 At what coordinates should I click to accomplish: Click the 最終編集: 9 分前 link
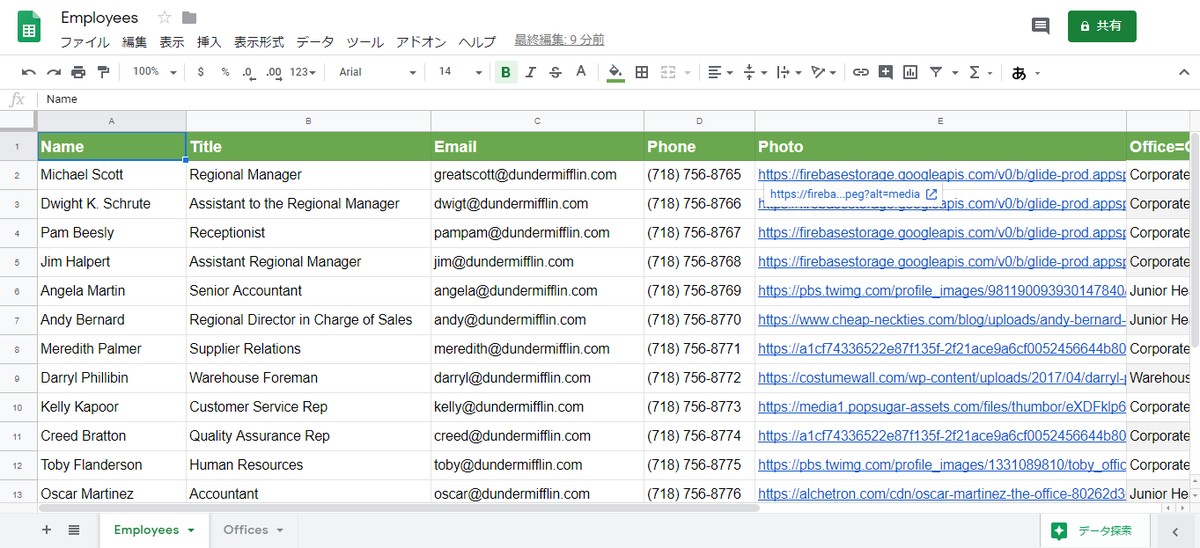559,40
